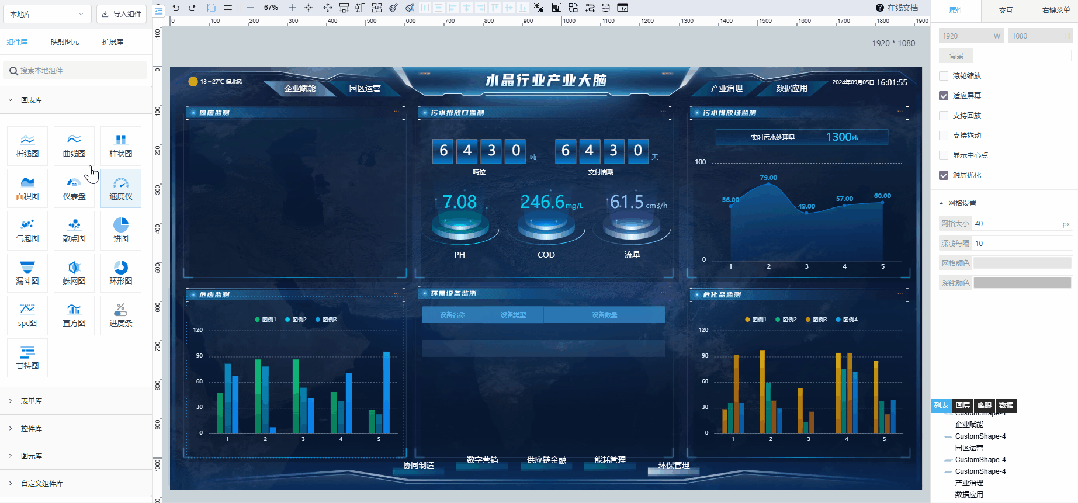The height and width of the screenshot is (503, 1078).
Task: Zoom out using the minus toolbar icon
Action: (250, 7)
